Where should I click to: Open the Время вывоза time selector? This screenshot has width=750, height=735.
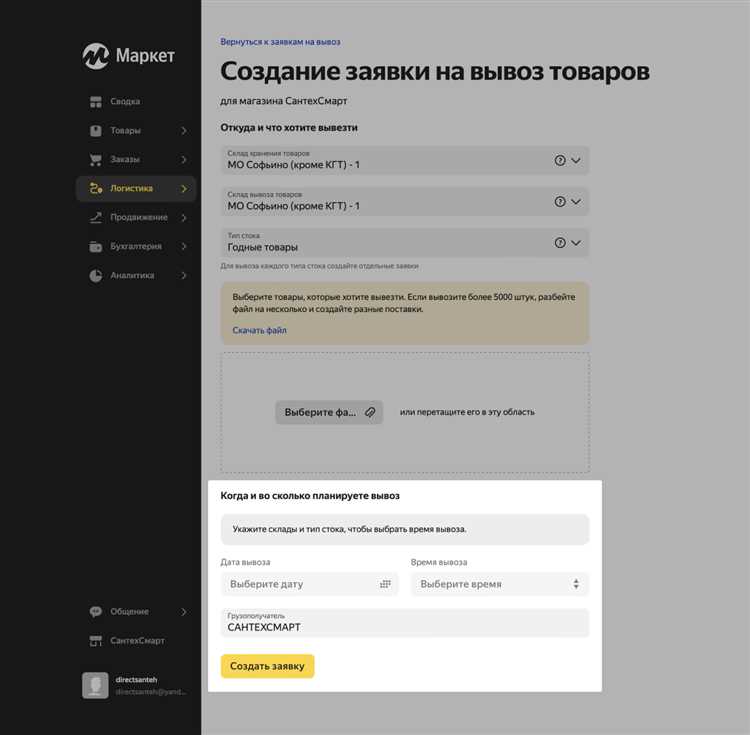pos(499,584)
